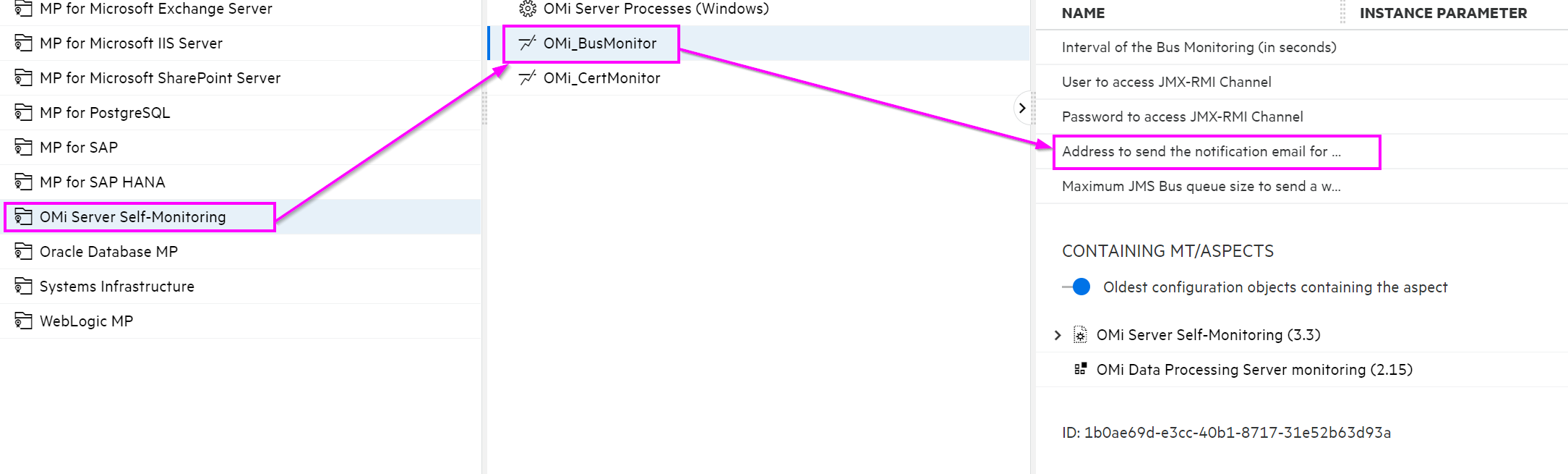Select MP for SAP HANA folder
Screen dimensions: 1568x474
pos(102,182)
